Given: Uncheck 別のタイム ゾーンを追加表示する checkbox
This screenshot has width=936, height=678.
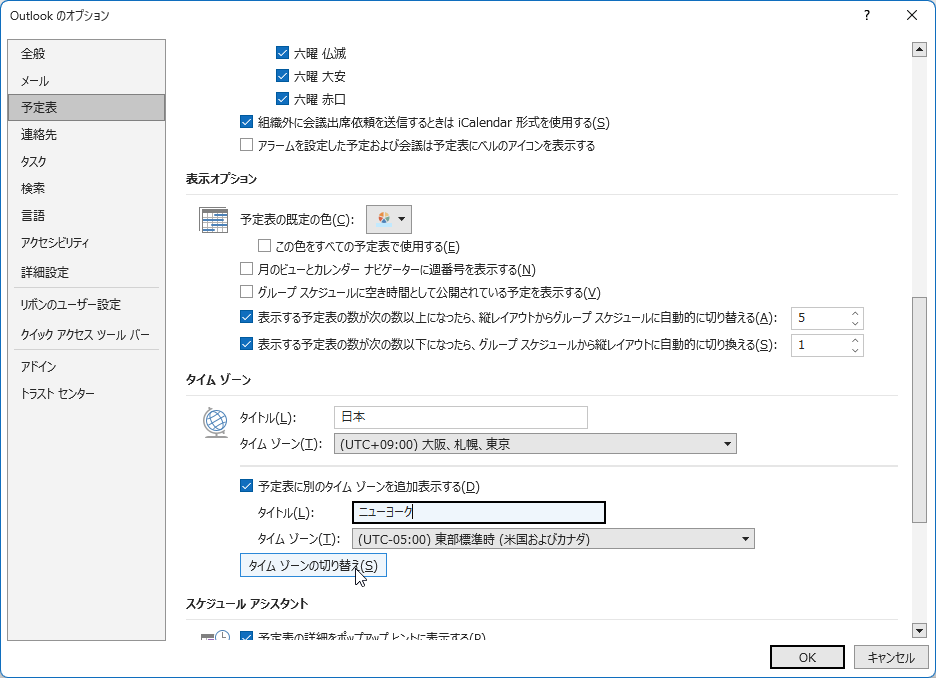Looking at the screenshot, I should 247,486.
